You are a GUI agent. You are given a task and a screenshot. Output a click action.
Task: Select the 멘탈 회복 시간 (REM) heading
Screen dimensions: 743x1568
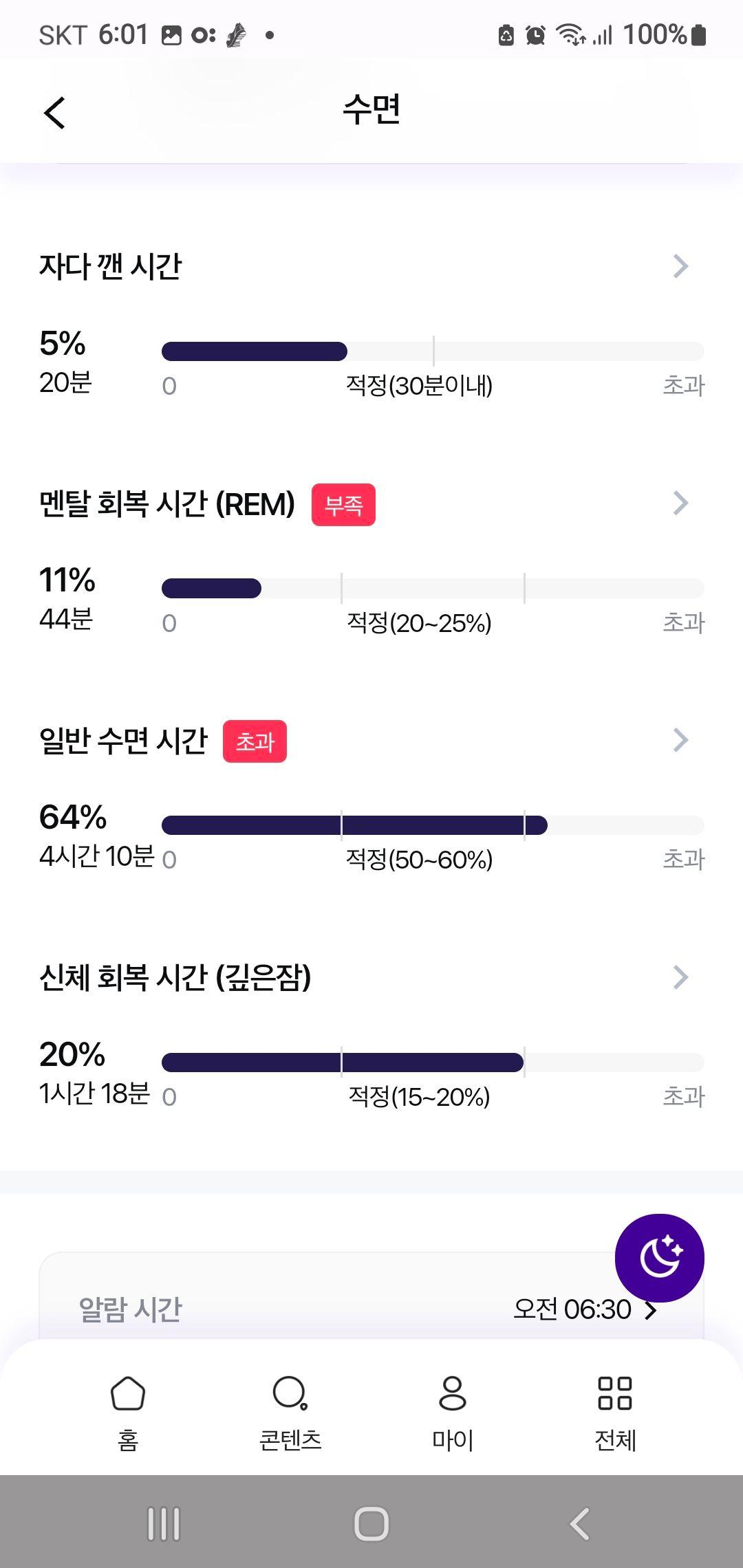[167, 504]
